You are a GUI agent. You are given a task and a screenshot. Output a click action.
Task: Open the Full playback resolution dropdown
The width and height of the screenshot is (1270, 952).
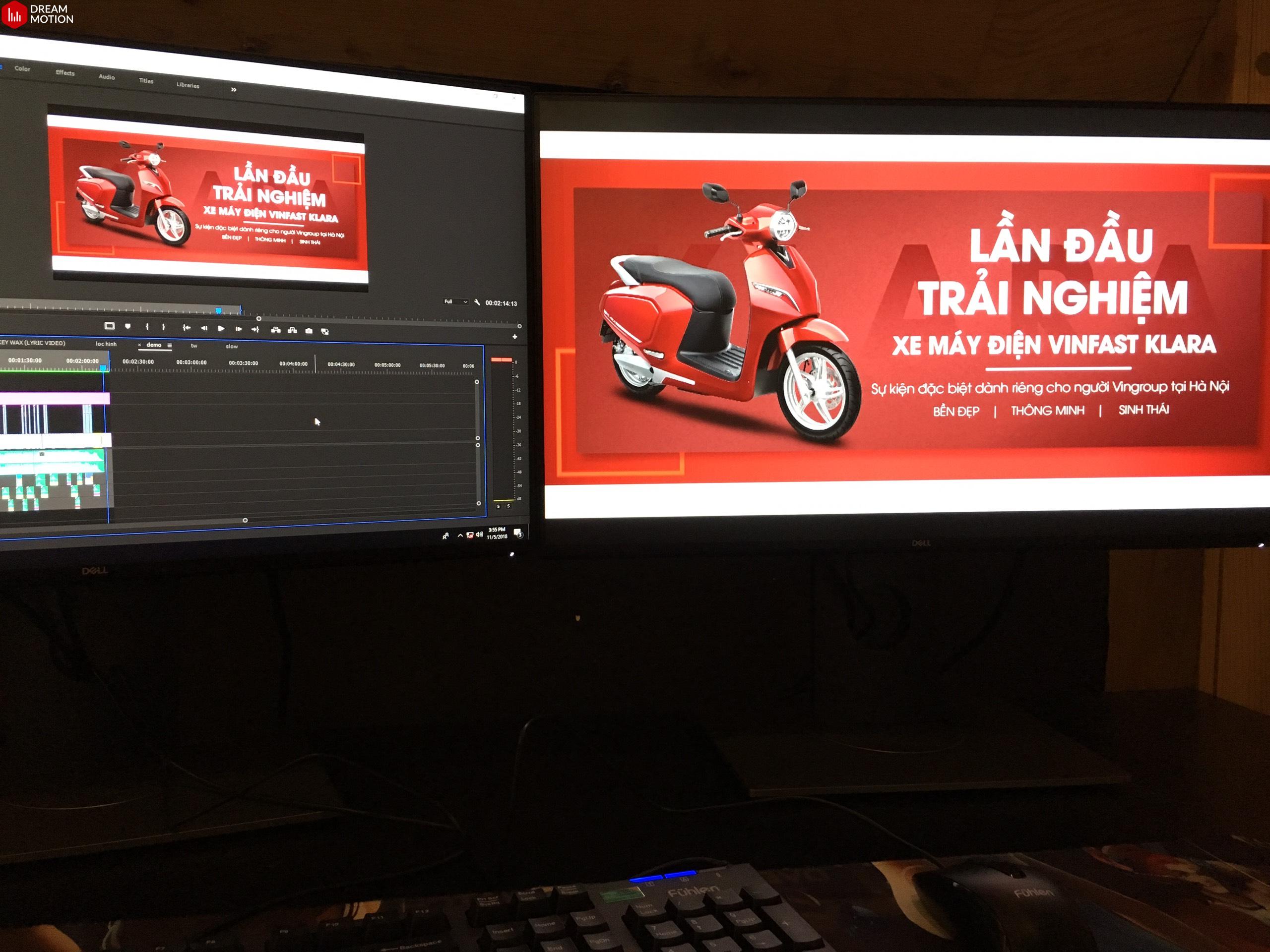point(456,301)
